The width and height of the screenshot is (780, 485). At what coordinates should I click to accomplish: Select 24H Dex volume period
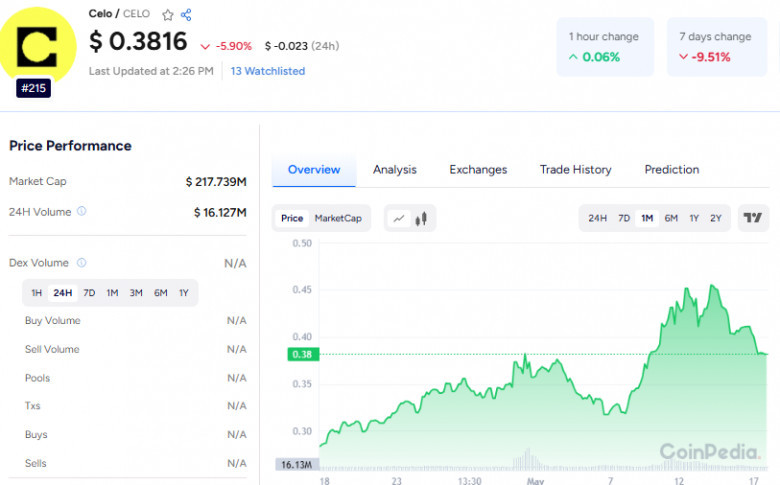coord(63,293)
